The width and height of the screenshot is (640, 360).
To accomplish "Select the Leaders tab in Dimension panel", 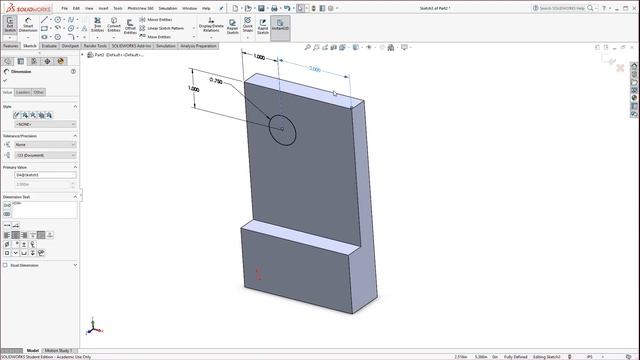I will click(22, 92).
